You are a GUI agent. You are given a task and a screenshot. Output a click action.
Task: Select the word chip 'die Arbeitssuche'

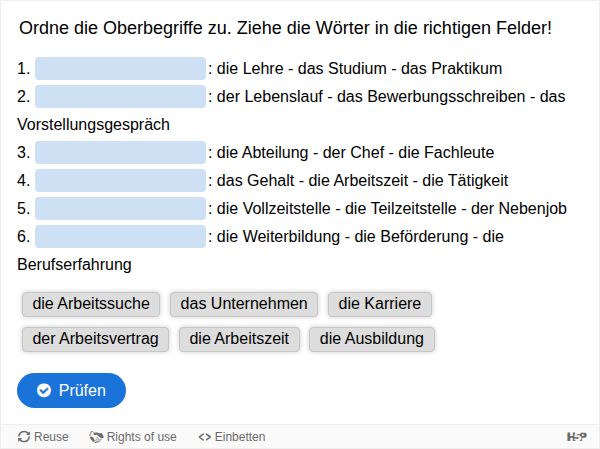[x=91, y=304]
